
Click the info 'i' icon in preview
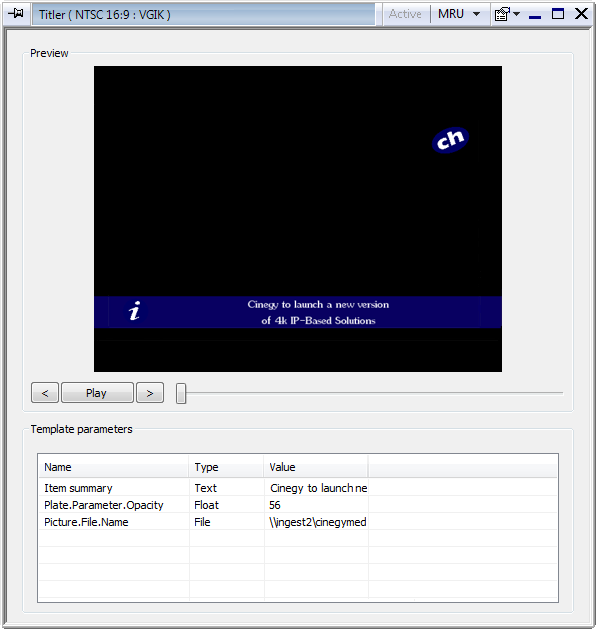[135, 311]
